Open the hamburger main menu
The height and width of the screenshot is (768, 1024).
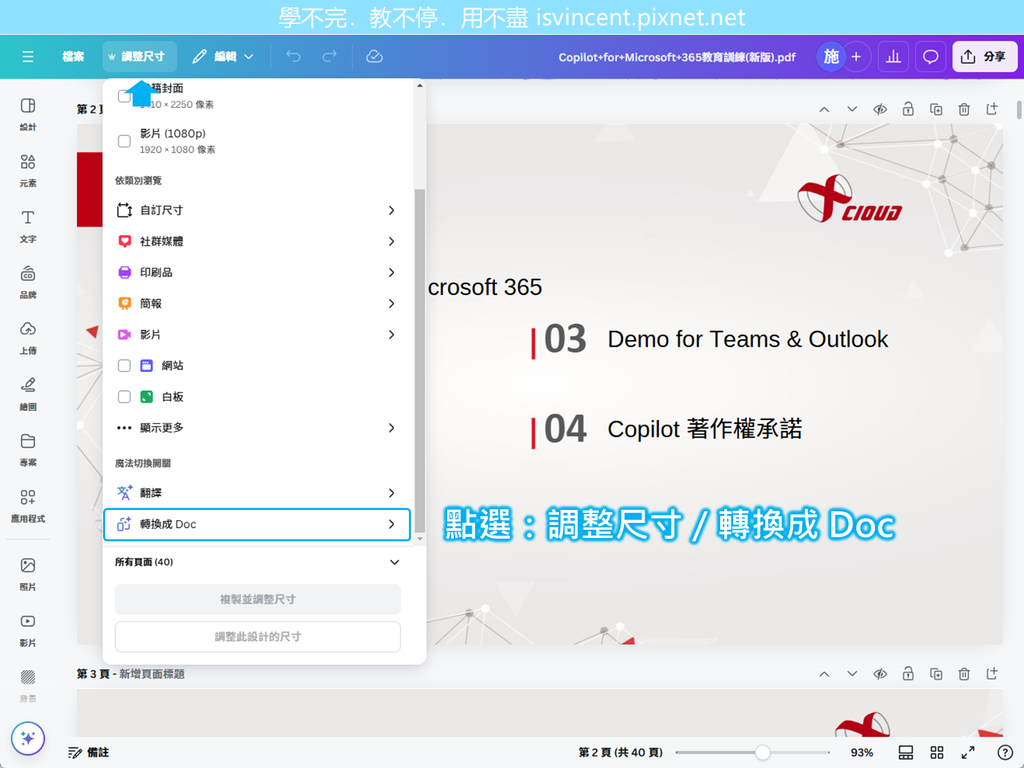pos(27,57)
